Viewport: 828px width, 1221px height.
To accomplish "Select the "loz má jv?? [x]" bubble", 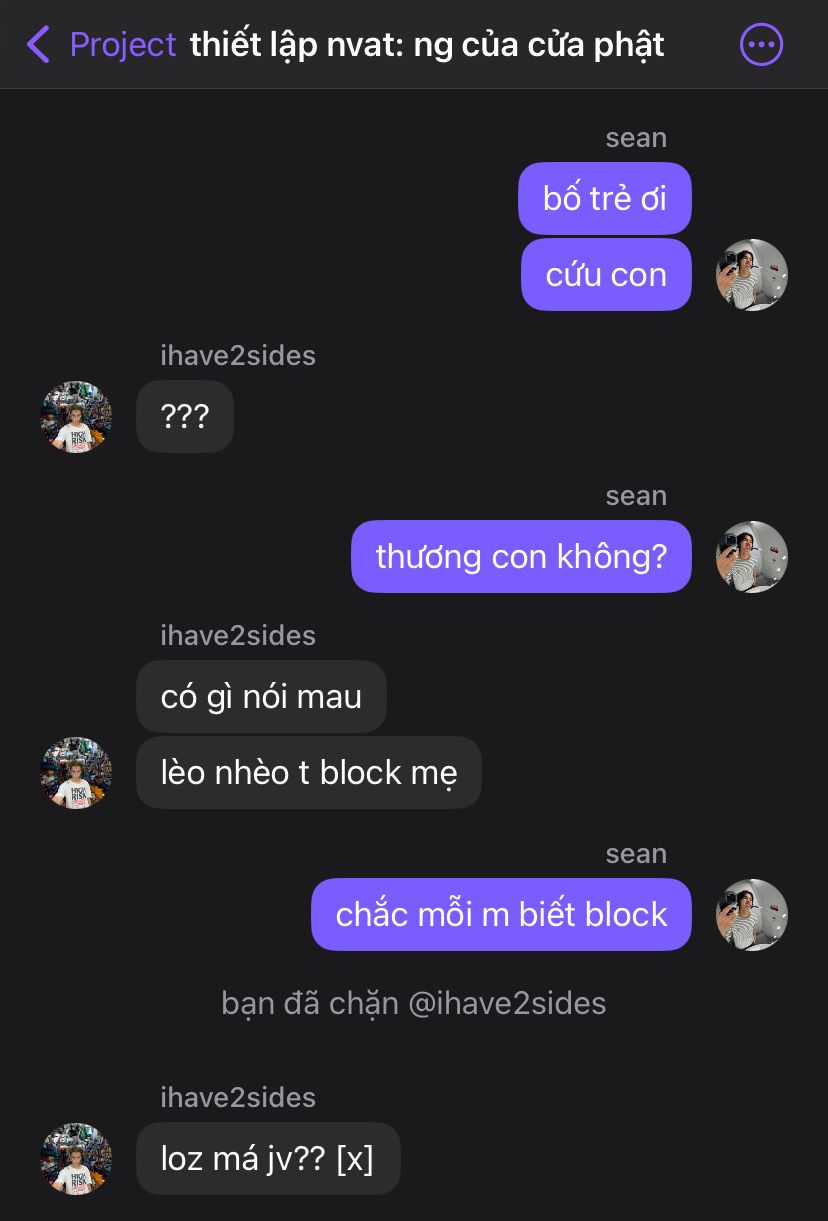I will pyautogui.click(x=268, y=1158).
